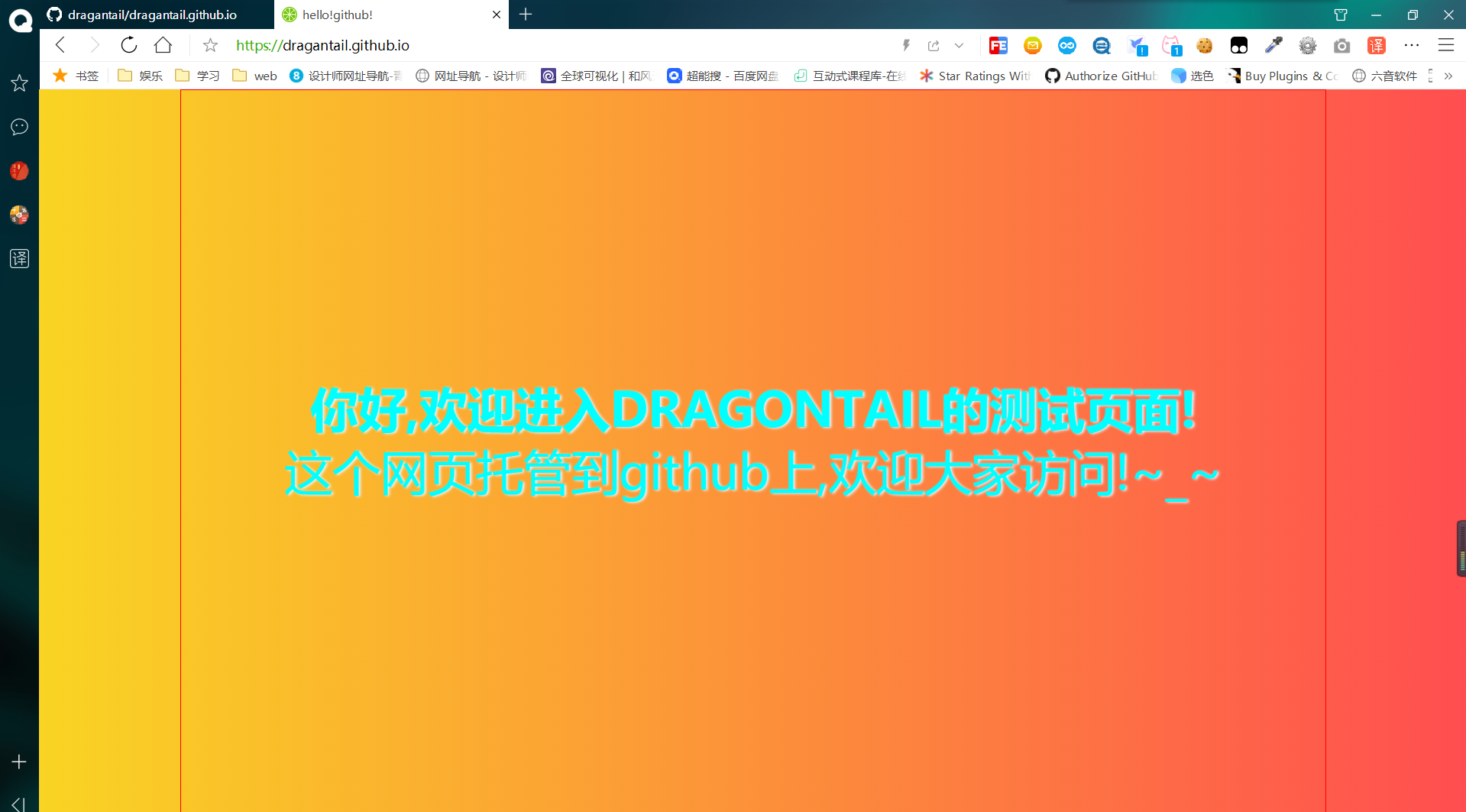
Task: Switch to dragantail/dragantail.github.io tab
Action: (157, 15)
